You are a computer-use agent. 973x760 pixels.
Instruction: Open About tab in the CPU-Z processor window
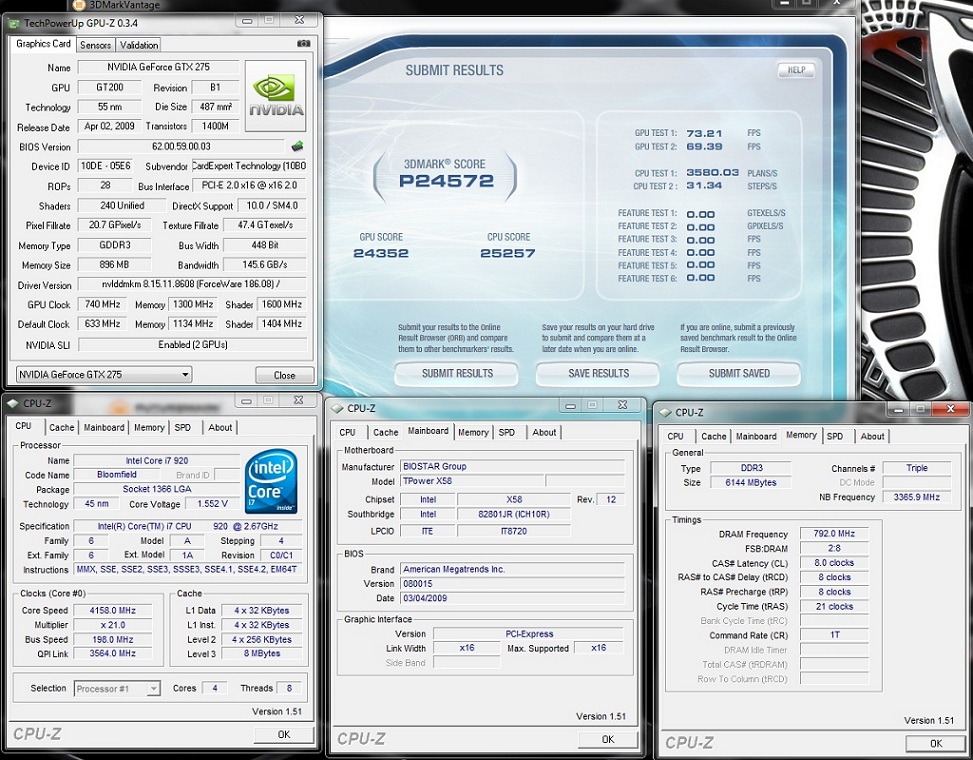pos(220,427)
